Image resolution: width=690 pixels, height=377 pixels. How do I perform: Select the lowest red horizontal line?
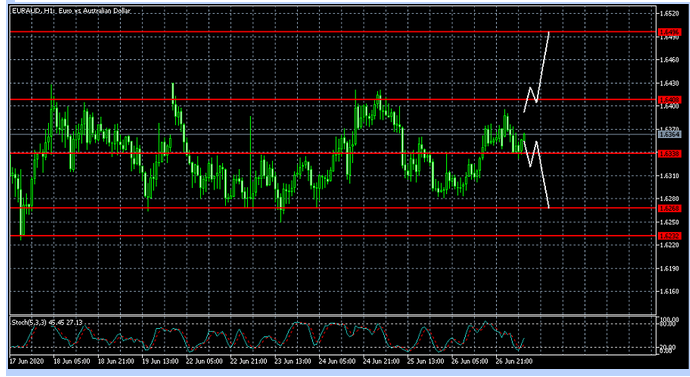pos(333,236)
